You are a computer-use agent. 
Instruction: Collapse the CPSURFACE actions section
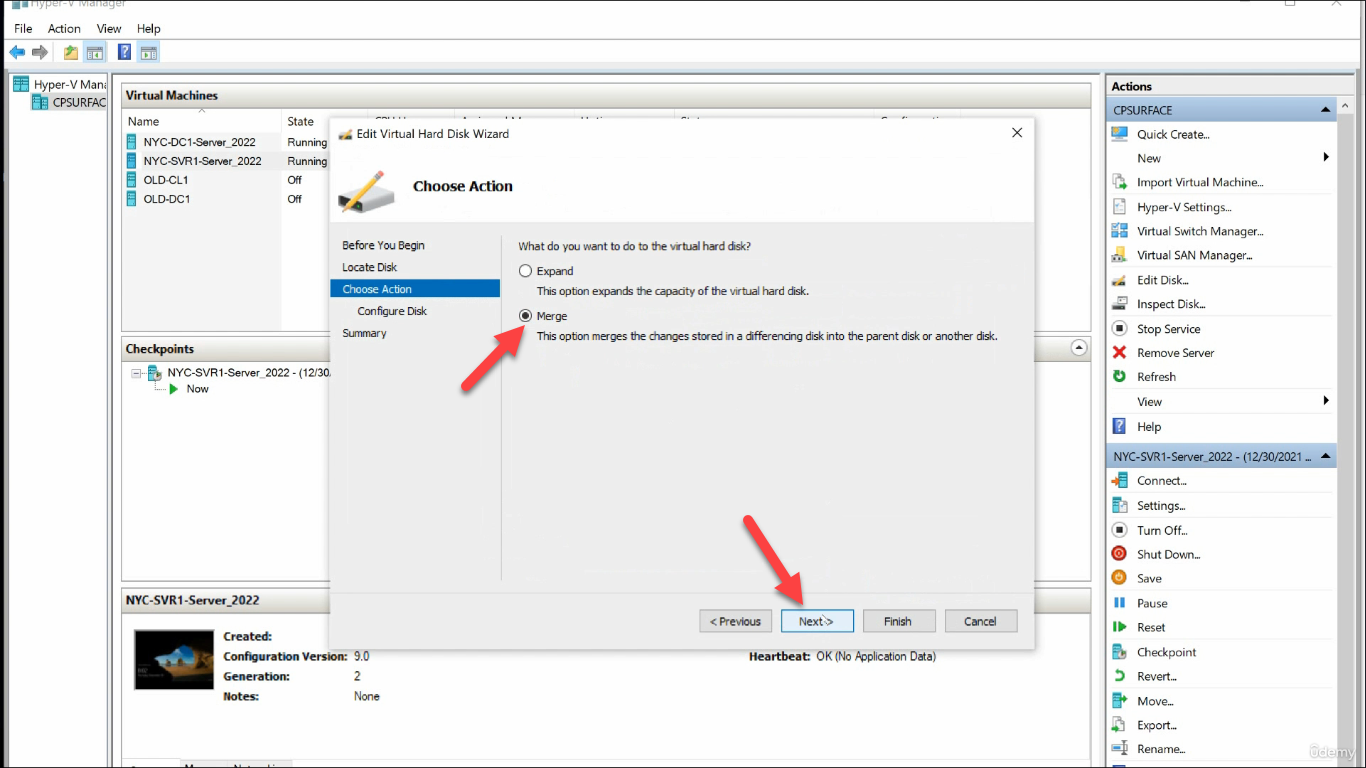[x=1326, y=110]
